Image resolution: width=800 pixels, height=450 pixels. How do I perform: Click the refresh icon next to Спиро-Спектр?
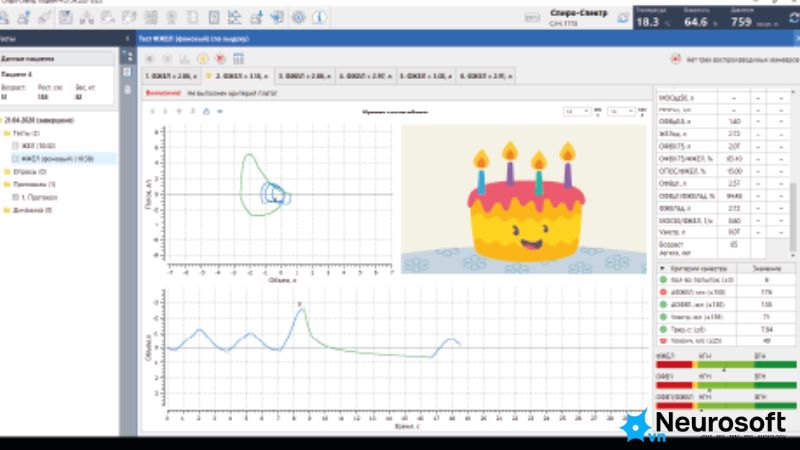coord(622,18)
